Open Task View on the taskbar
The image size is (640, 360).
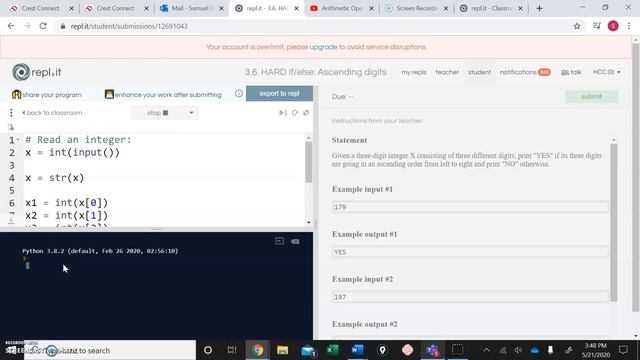232,350
